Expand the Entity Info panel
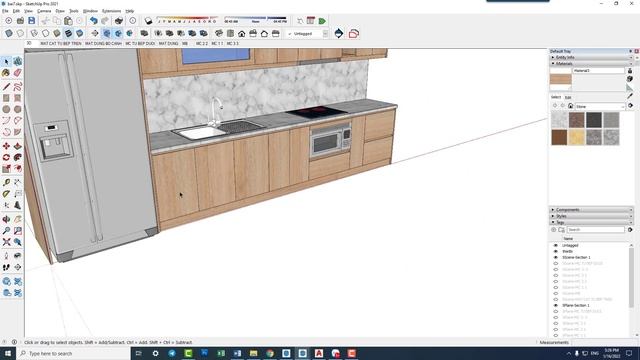This screenshot has height=360, width=640. [x=553, y=58]
